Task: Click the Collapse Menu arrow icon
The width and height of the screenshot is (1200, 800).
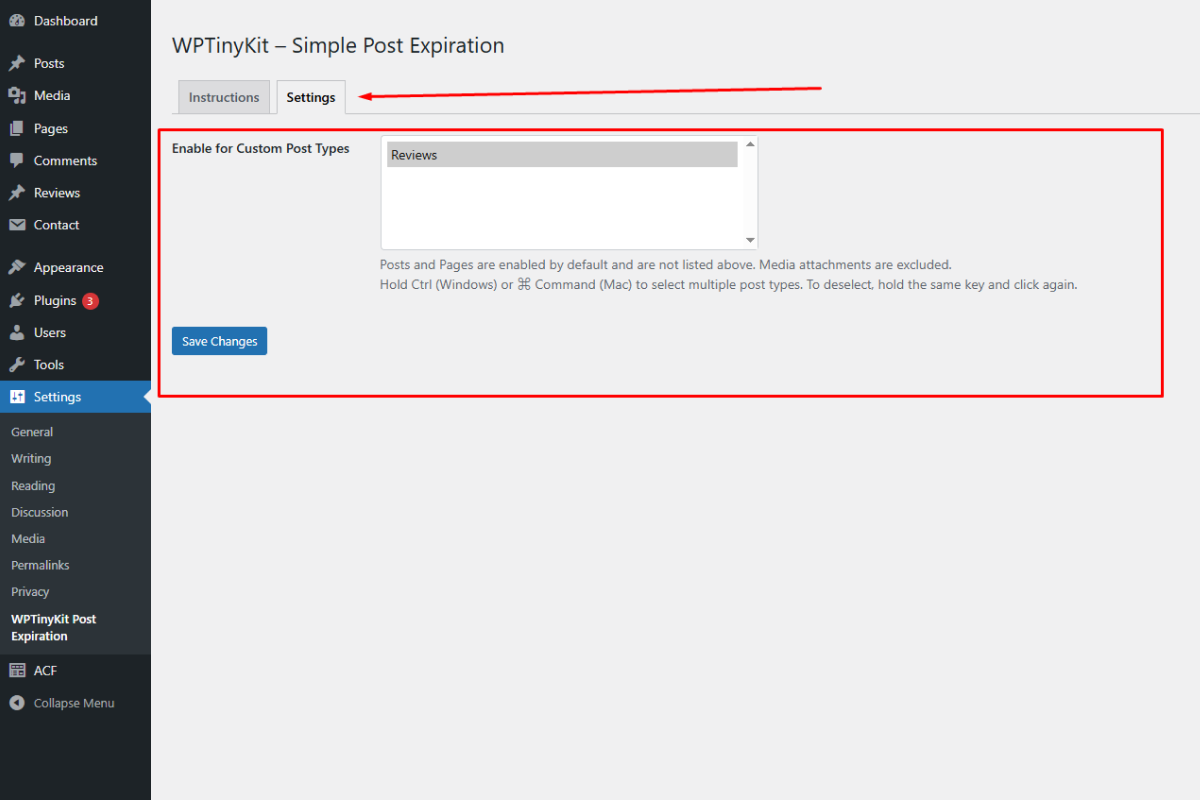Action: pyautogui.click(x=17, y=703)
